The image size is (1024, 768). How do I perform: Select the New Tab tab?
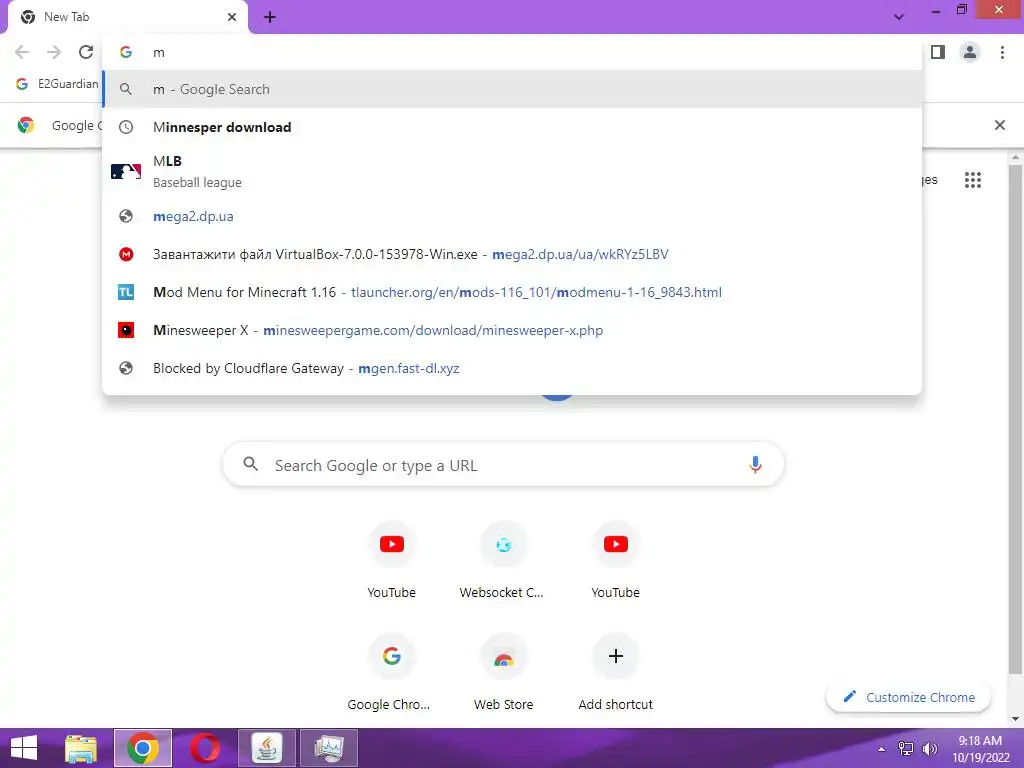pos(128,17)
